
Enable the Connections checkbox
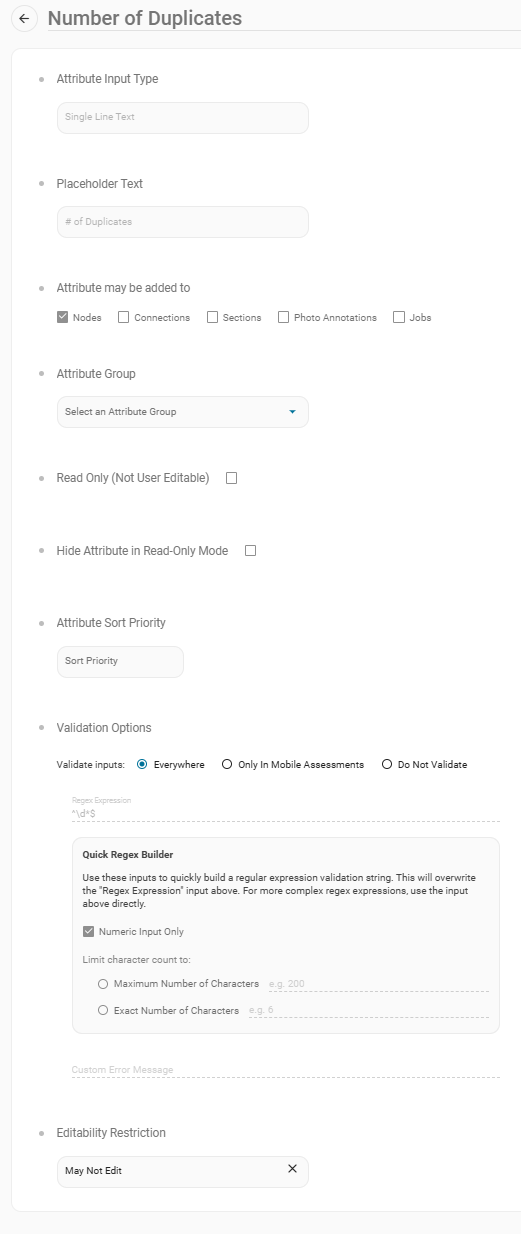[x=123, y=317]
